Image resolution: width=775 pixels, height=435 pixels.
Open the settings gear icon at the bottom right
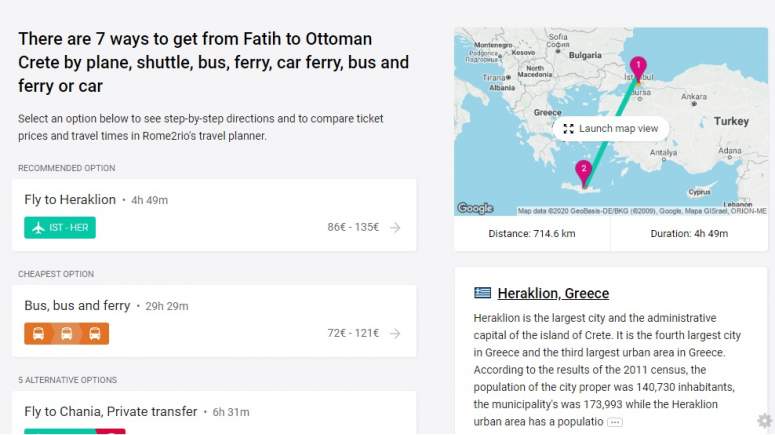pos(764,421)
